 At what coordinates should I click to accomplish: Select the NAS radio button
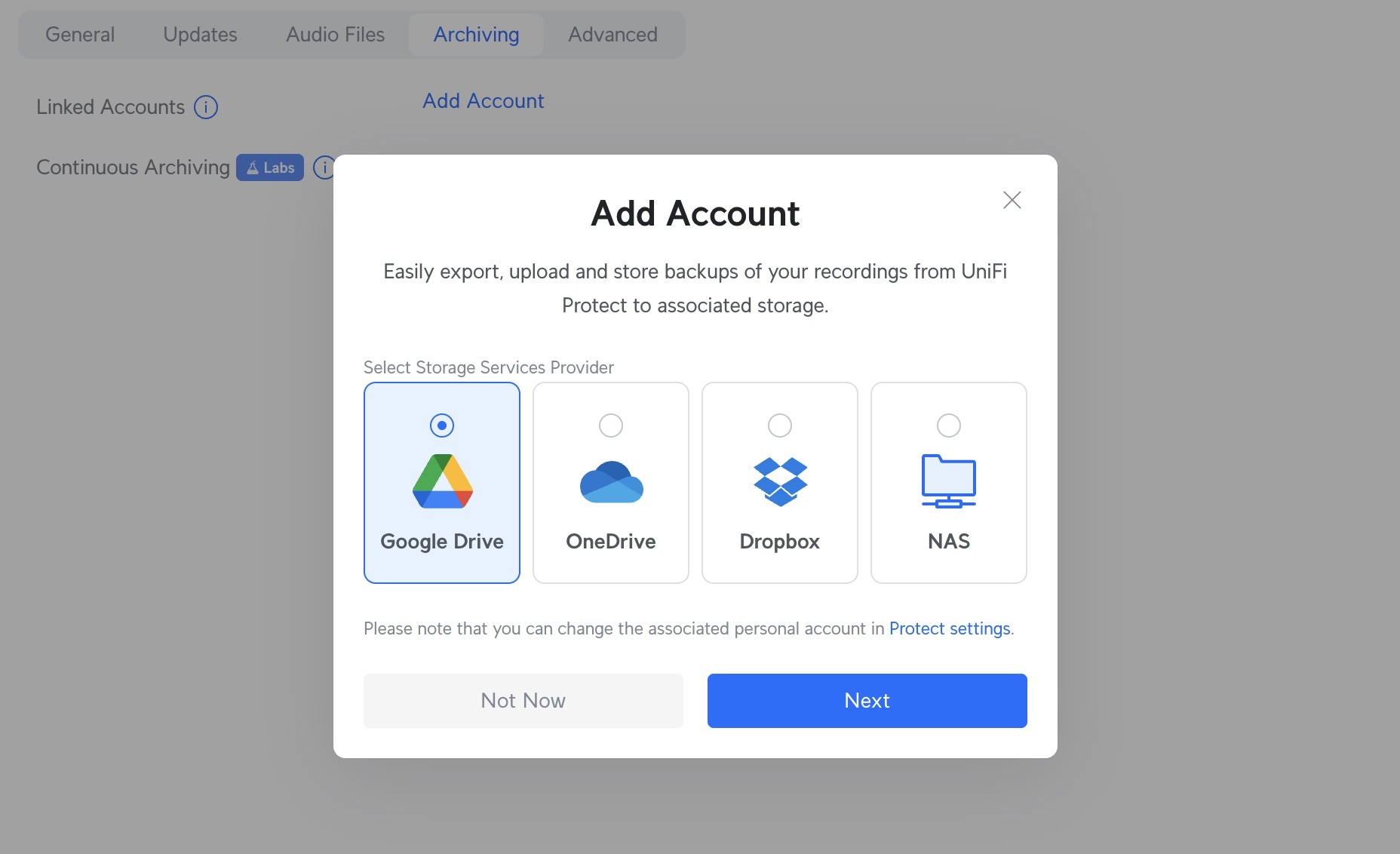click(949, 425)
